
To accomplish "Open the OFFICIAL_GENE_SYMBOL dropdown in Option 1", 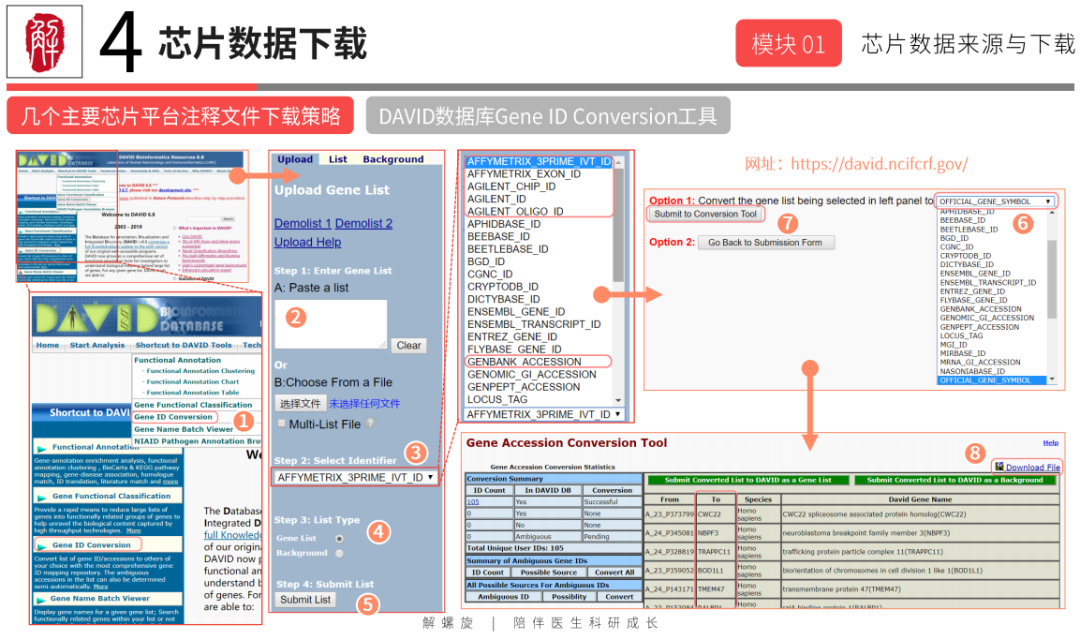I will point(995,201).
